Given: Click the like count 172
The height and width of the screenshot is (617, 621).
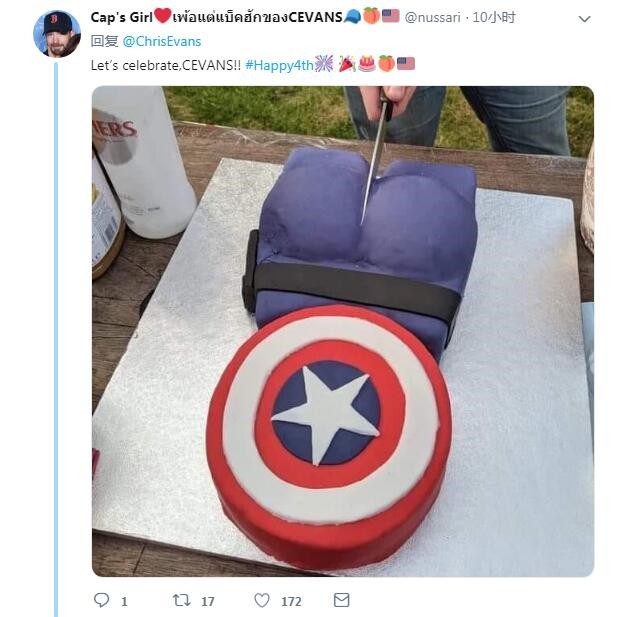Looking at the screenshot, I should [291, 602].
